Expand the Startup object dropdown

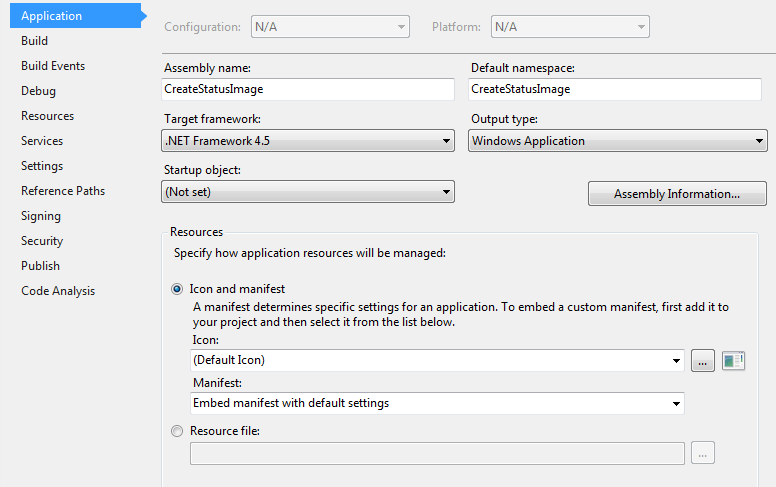[308, 192]
